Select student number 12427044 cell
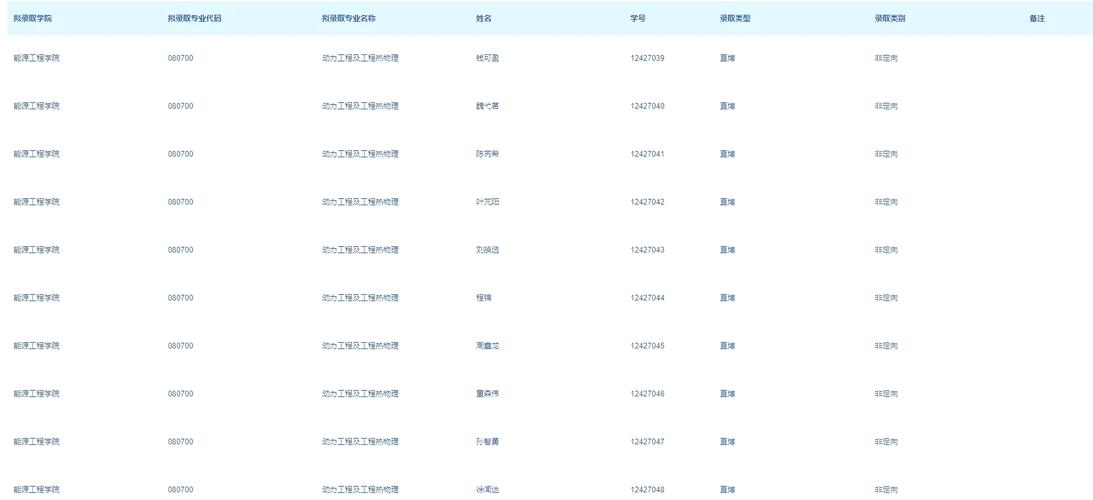 pos(648,298)
